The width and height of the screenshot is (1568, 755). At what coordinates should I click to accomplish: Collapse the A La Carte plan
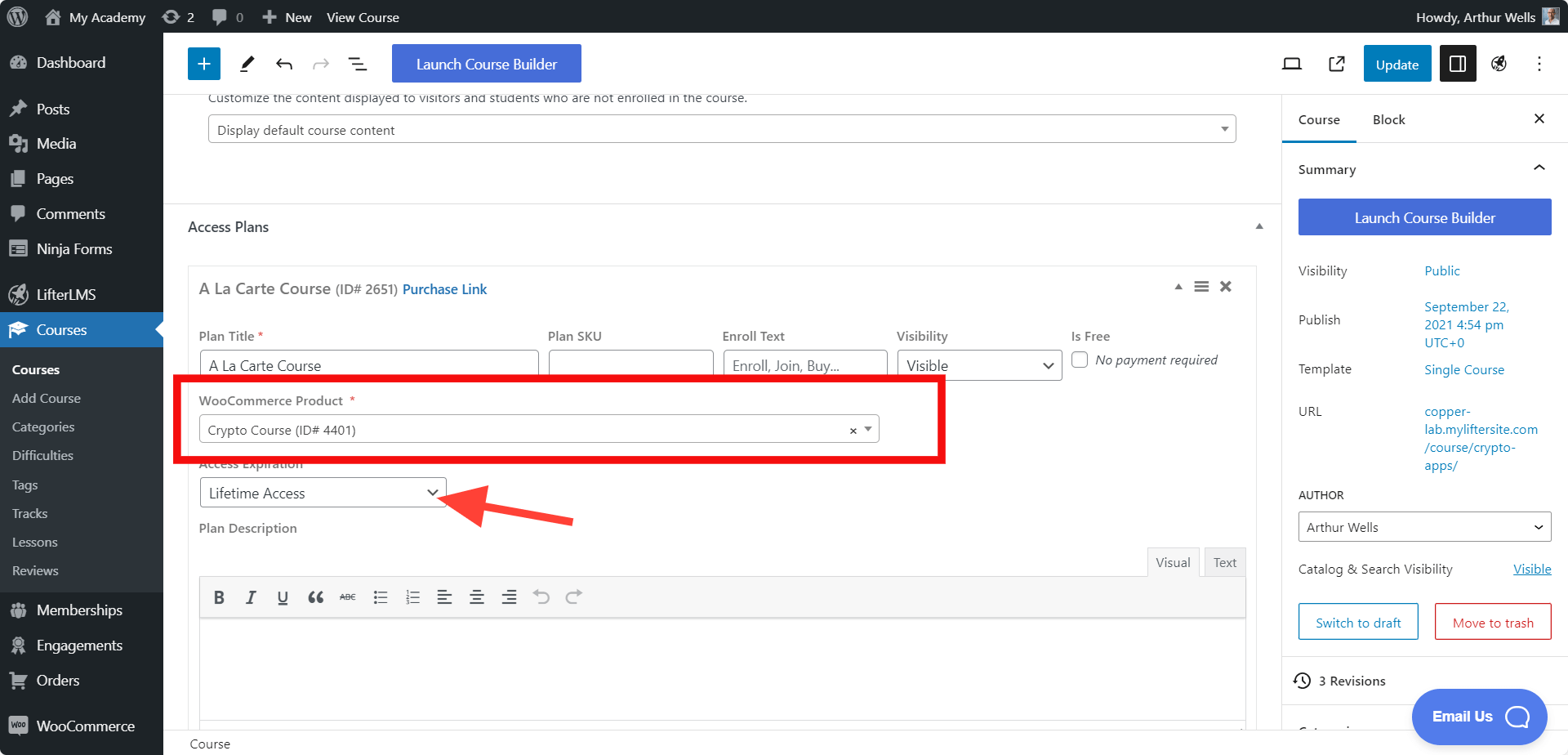tap(1178, 287)
